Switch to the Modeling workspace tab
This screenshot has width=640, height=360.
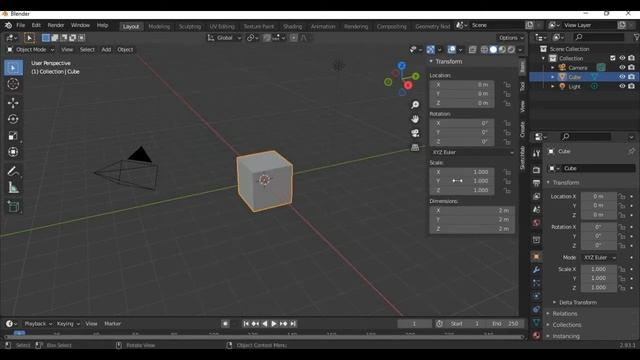(x=159, y=27)
